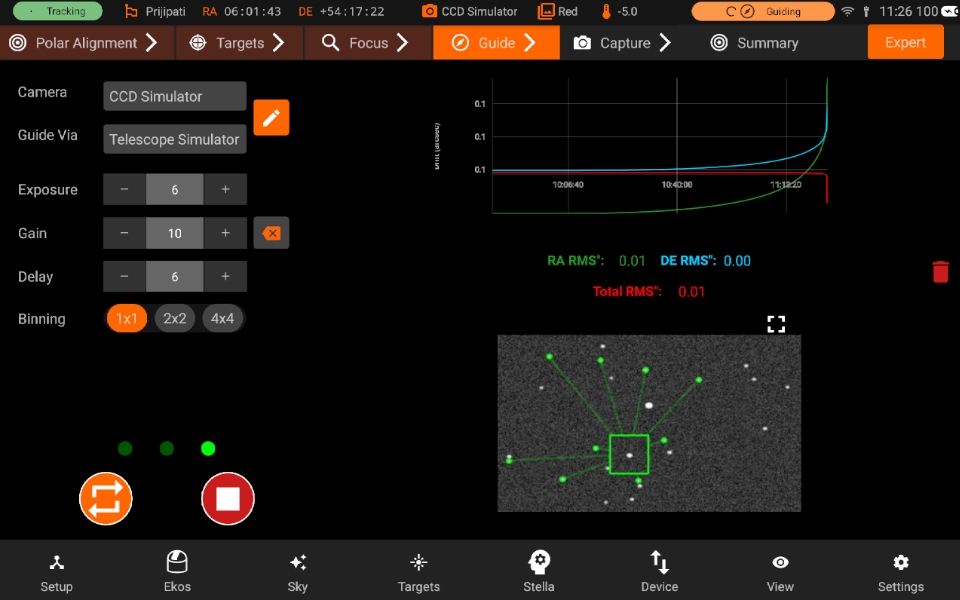Switch to the Focus step
Screen dimensions: 960x600
(x=368, y=43)
